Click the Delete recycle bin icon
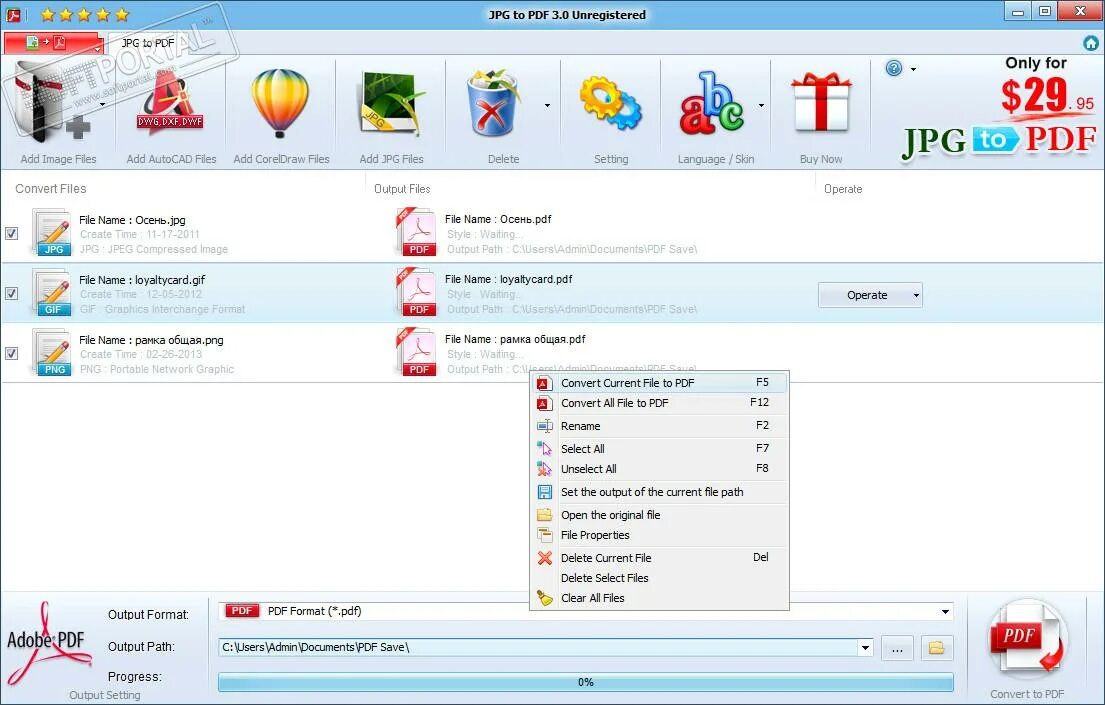Image resolution: width=1105 pixels, height=705 pixels. click(494, 103)
